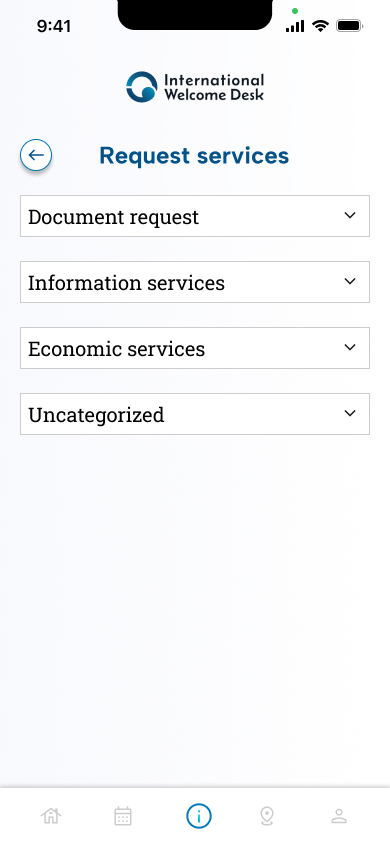Open the Document request section
This screenshot has width=390, height=844.
tap(195, 216)
